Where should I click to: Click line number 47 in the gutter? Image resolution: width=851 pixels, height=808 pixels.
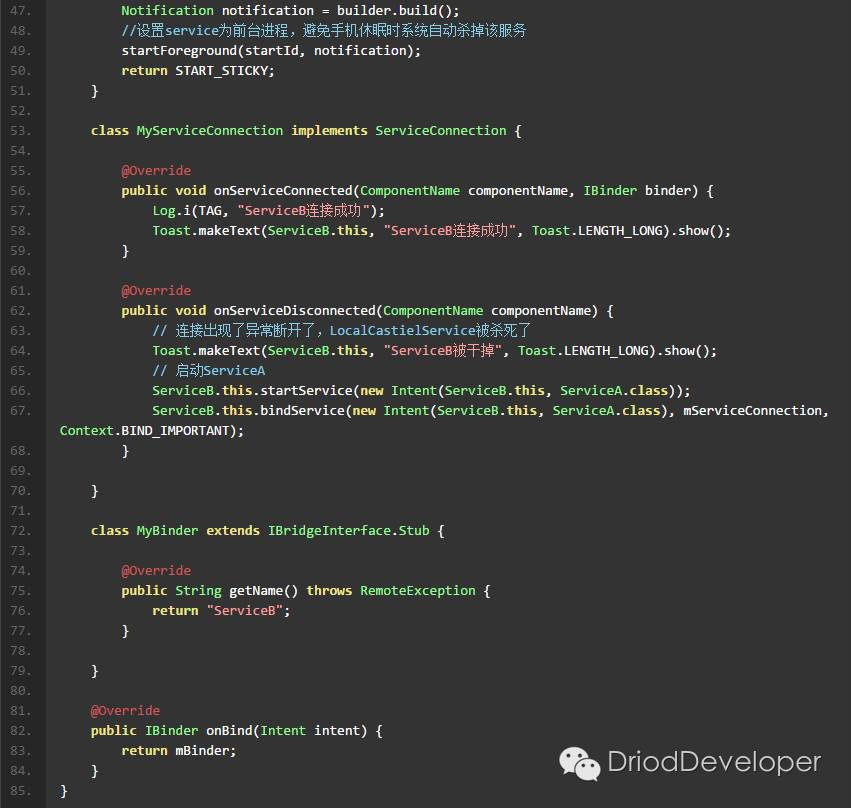click(x=20, y=11)
